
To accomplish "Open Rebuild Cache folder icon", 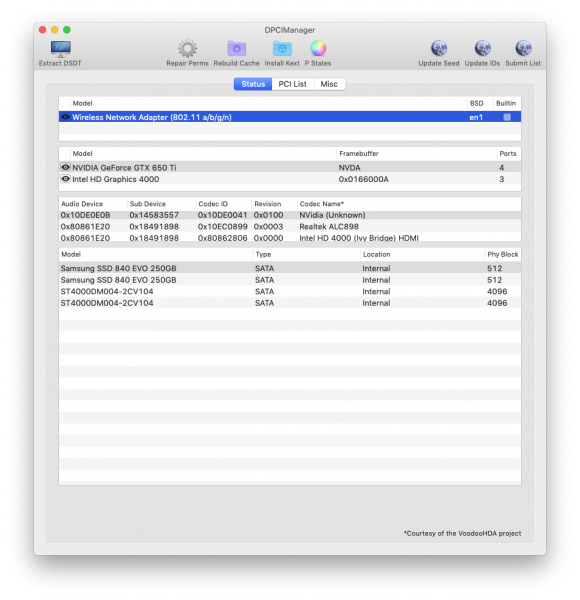I will coord(236,49).
